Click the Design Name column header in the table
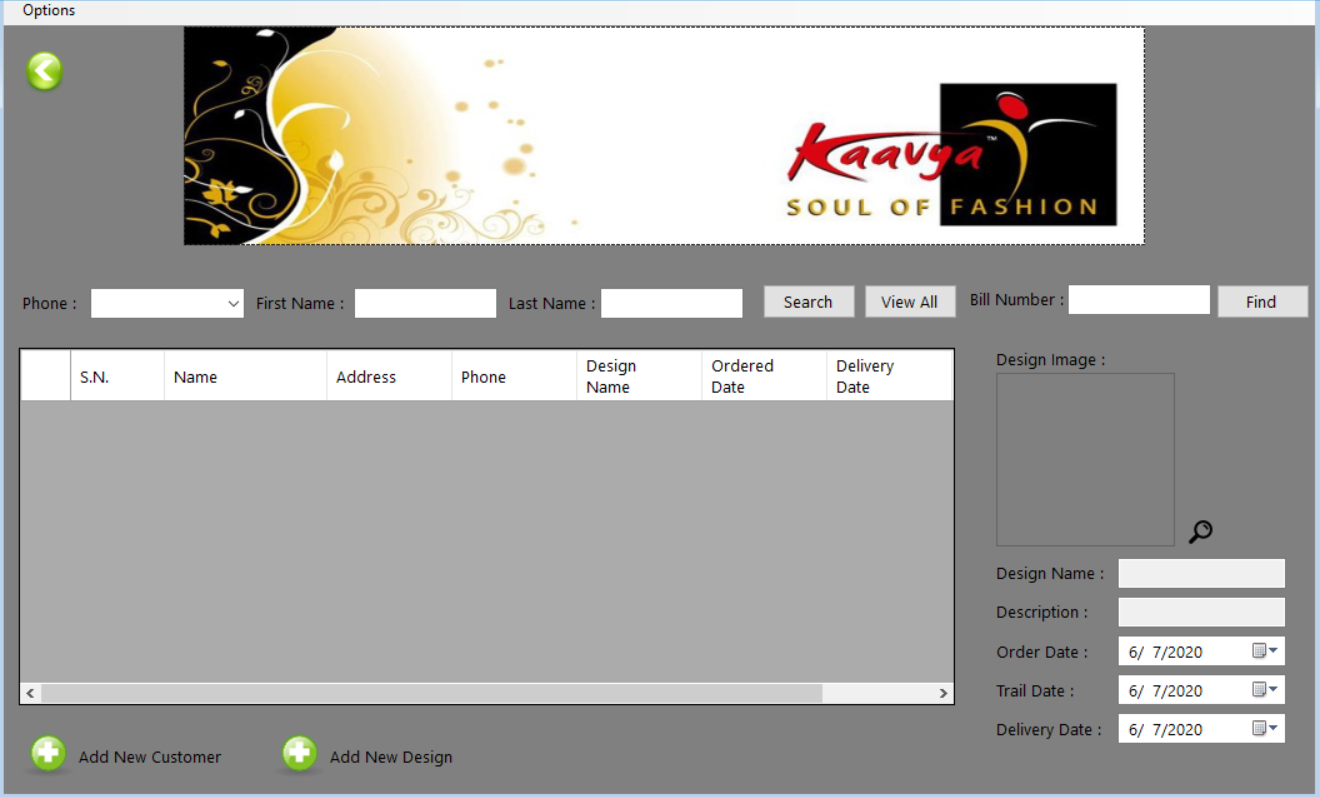 pos(639,376)
